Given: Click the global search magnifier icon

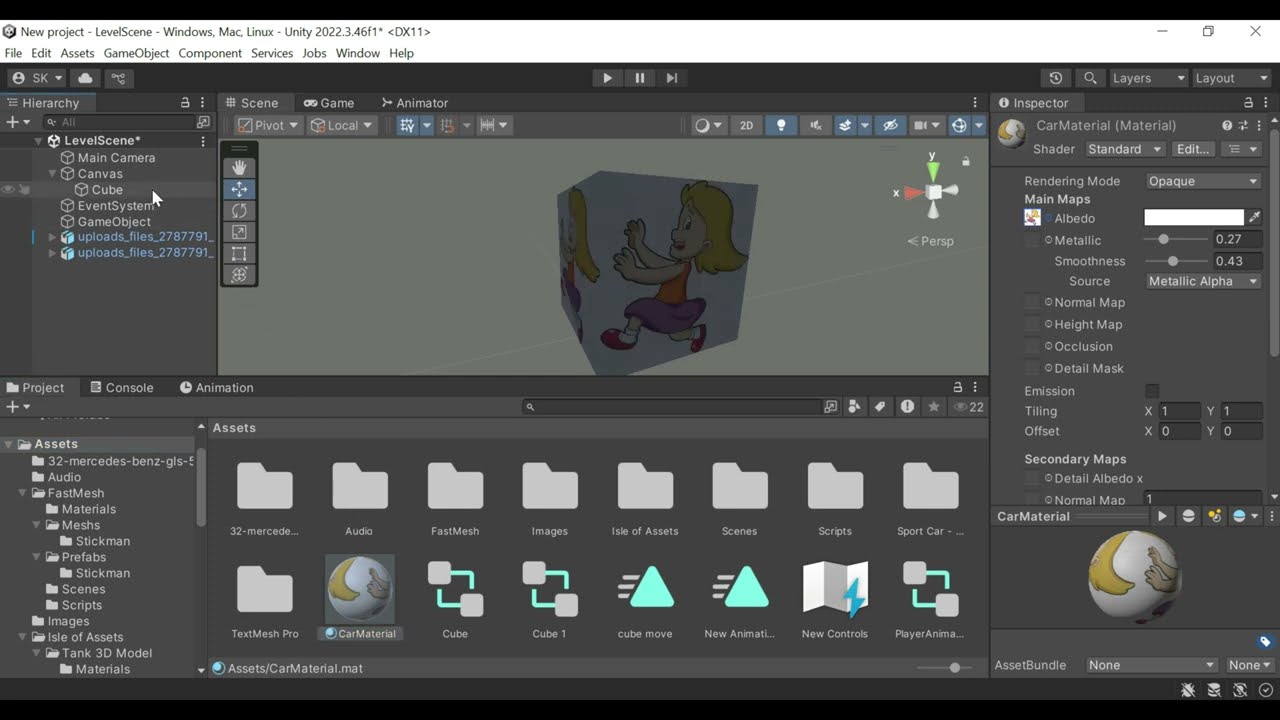Looking at the screenshot, I should click(x=1090, y=78).
